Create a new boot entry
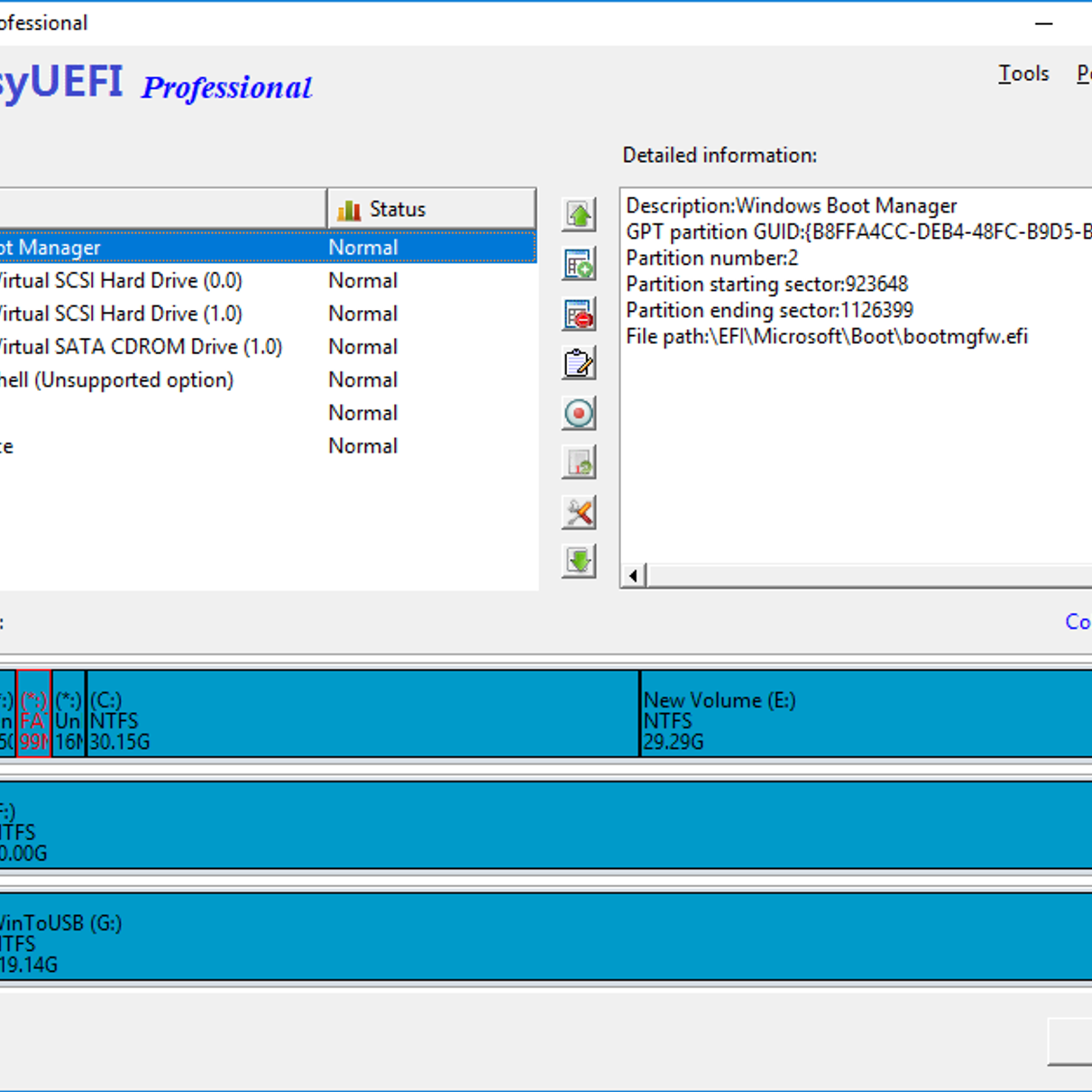Image resolution: width=1092 pixels, height=1092 pixels. [x=579, y=264]
